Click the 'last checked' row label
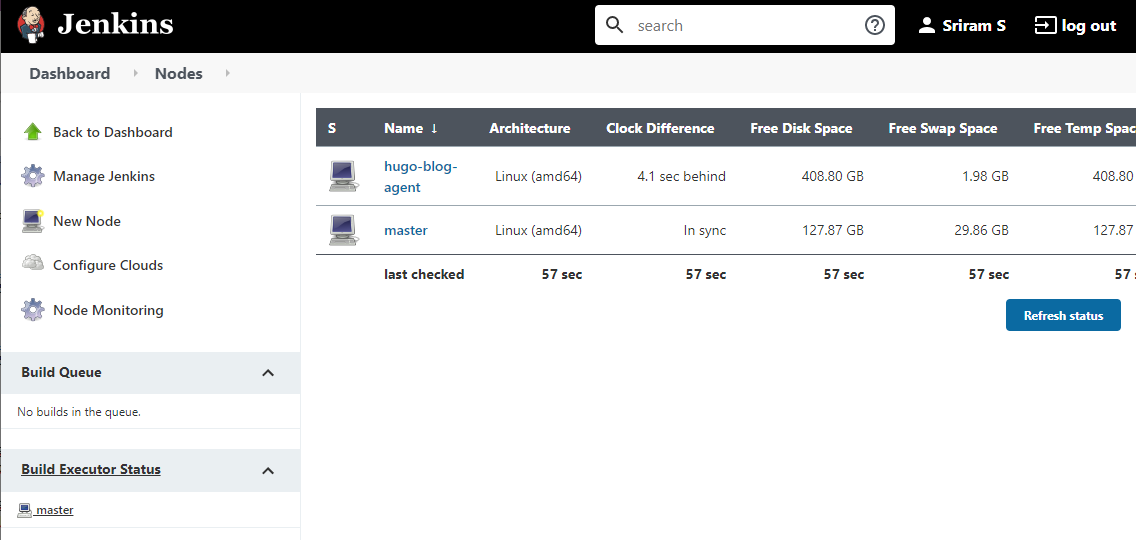The height and width of the screenshot is (540, 1136). click(424, 274)
